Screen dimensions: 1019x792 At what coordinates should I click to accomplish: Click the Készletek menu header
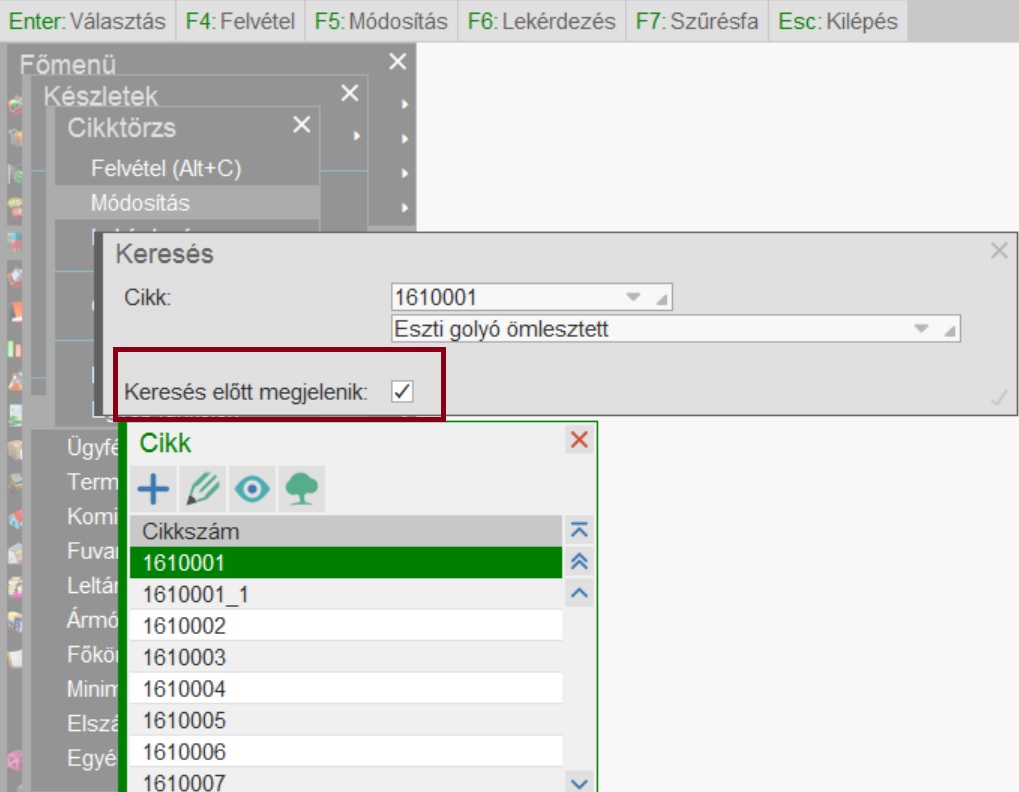(x=101, y=96)
